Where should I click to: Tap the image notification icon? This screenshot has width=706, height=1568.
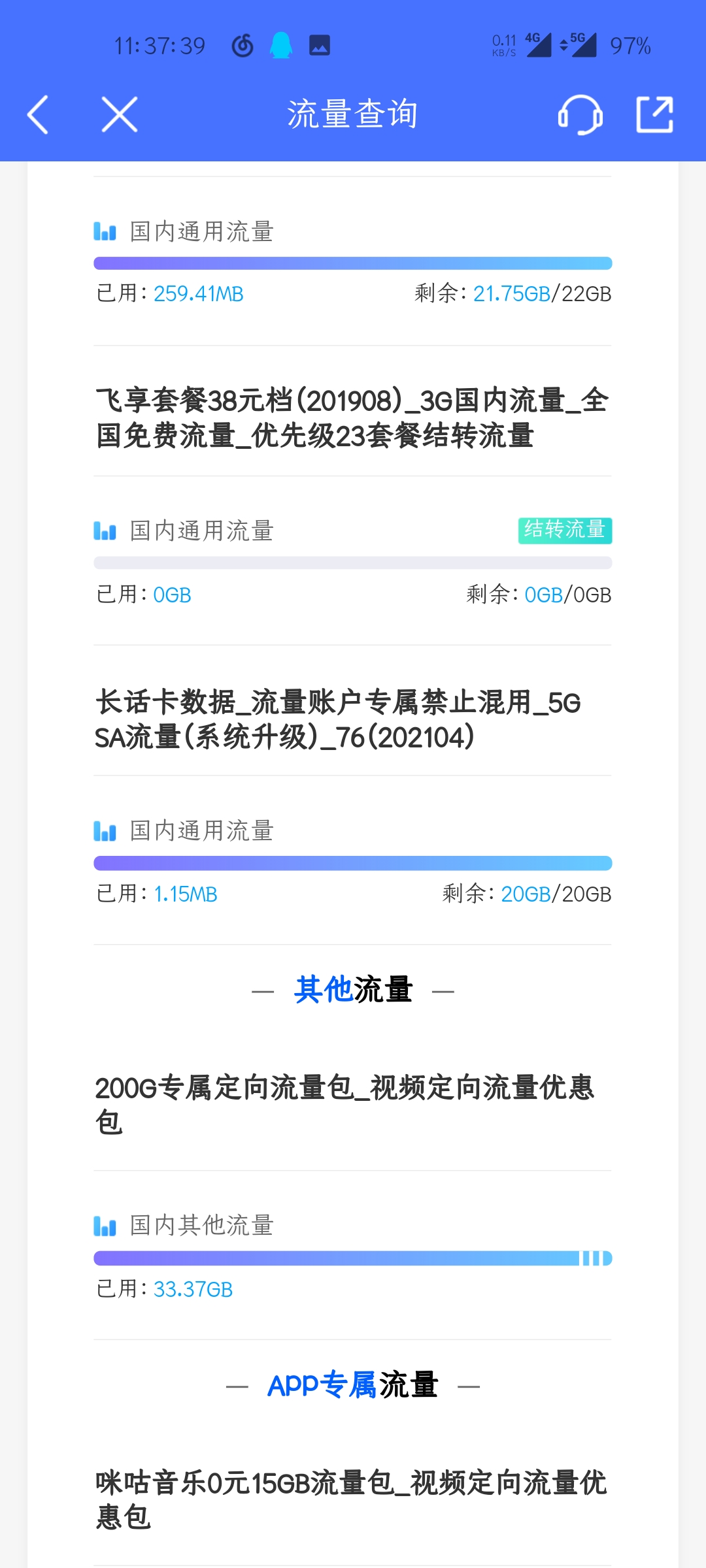[x=320, y=46]
